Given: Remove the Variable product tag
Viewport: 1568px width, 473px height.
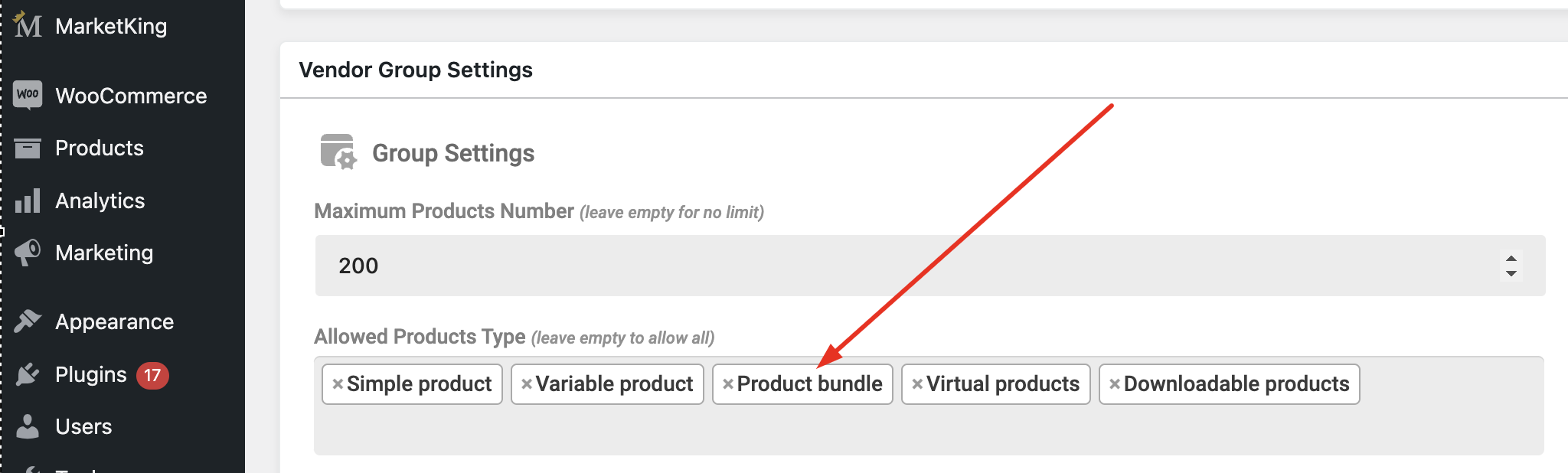Looking at the screenshot, I should 527,384.
